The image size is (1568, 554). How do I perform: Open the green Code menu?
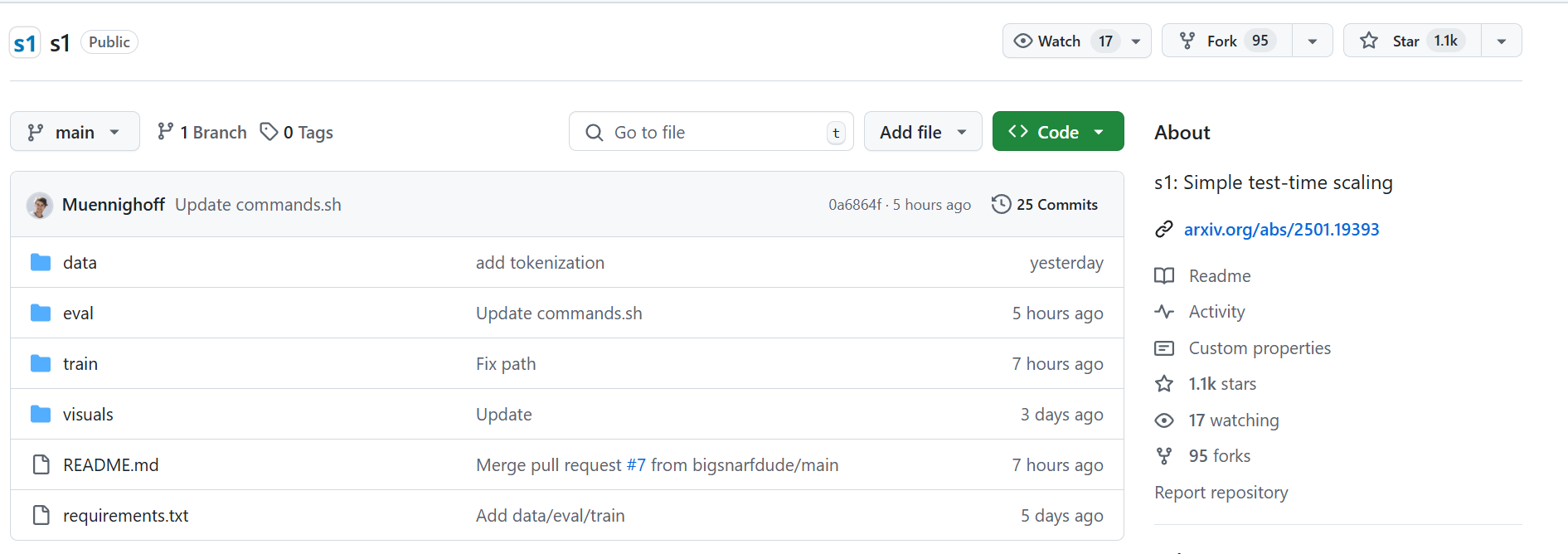point(1057,132)
